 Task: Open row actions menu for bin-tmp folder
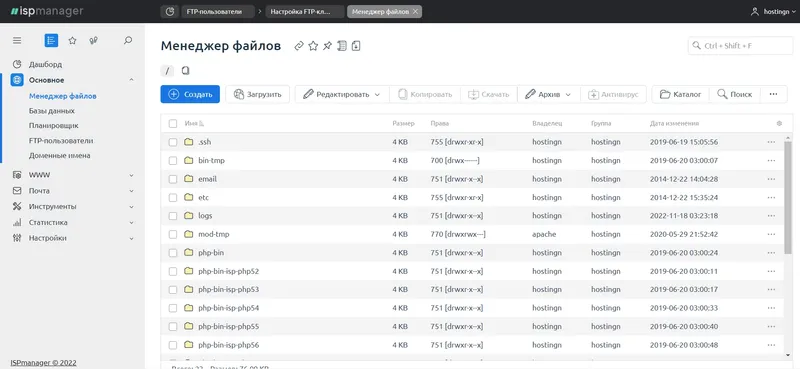coord(771,160)
